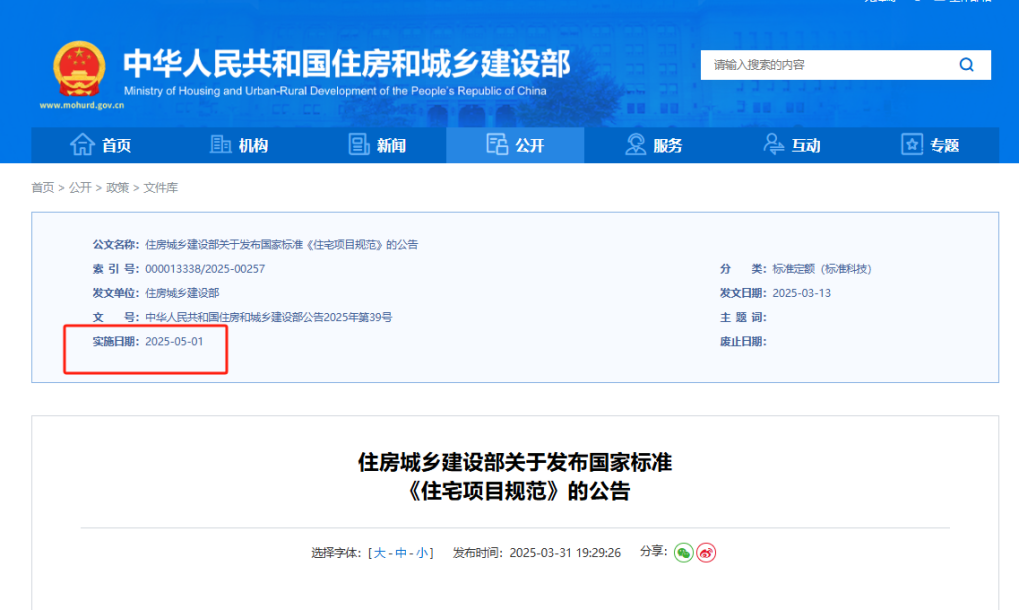This screenshot has width=1019, height=610.
Task: Click the star icon beside 专题
Action: click(x=912, y=145)
